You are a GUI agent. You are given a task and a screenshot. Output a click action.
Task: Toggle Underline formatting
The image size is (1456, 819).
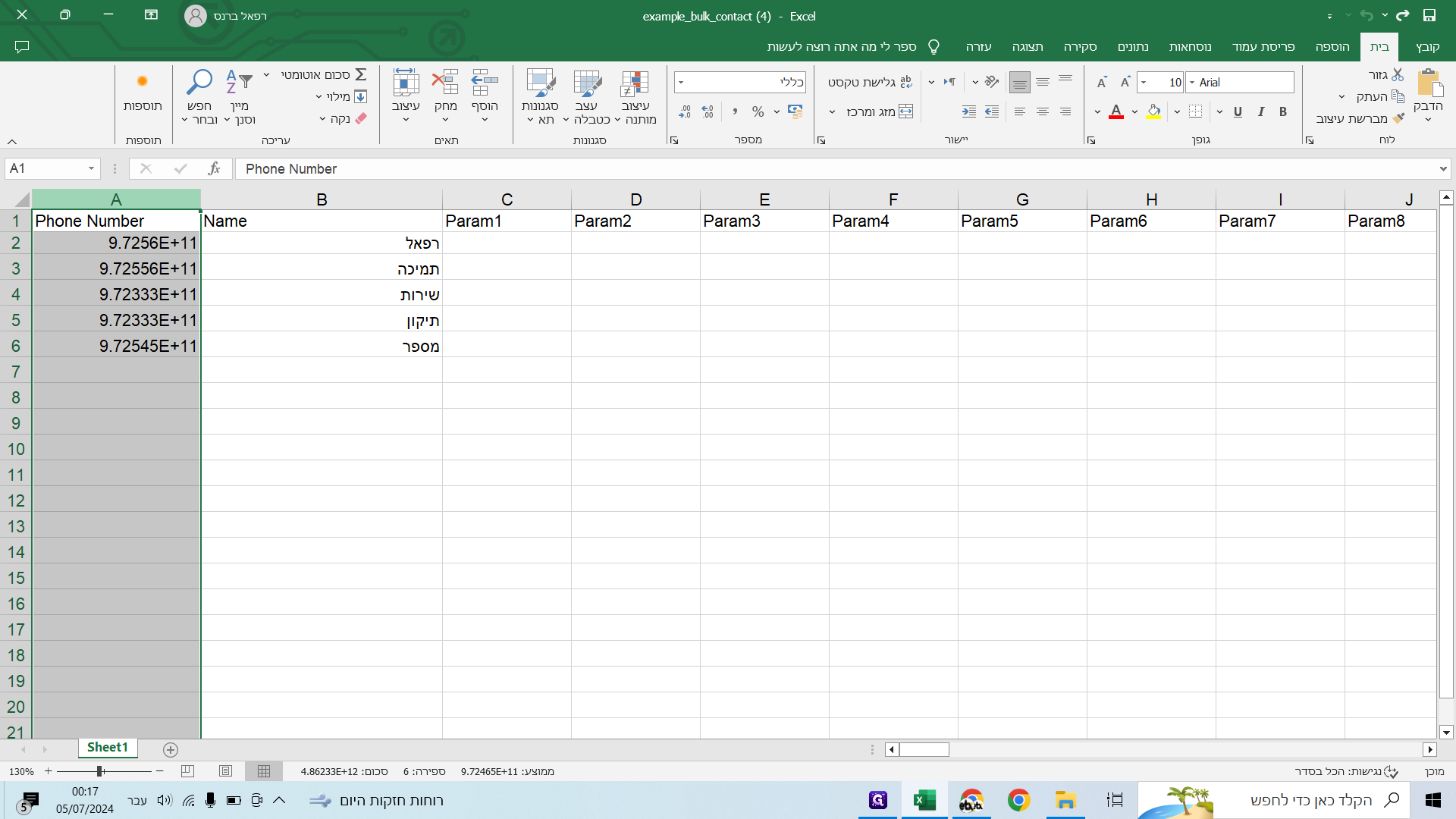[x=1238, y=111]
